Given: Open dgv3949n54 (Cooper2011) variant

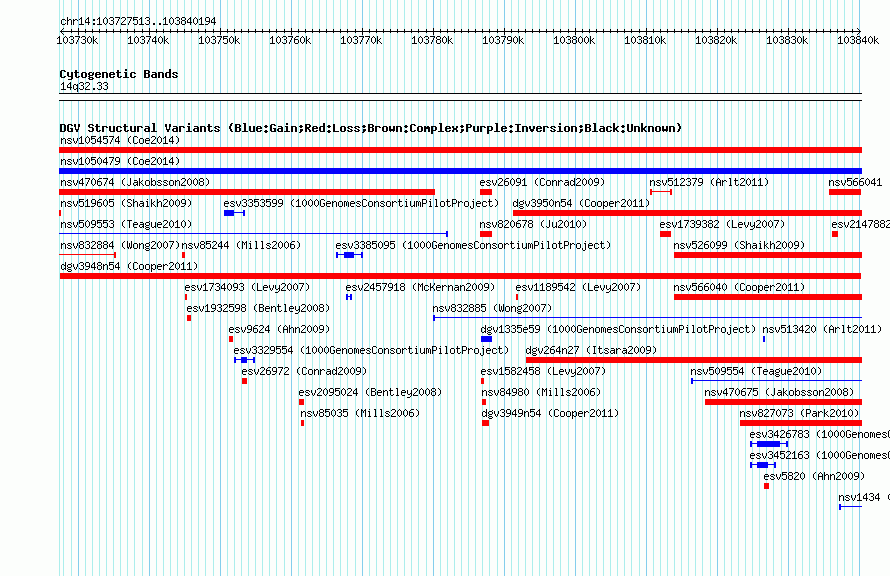Looking at the screenshot, I should 550,413.
